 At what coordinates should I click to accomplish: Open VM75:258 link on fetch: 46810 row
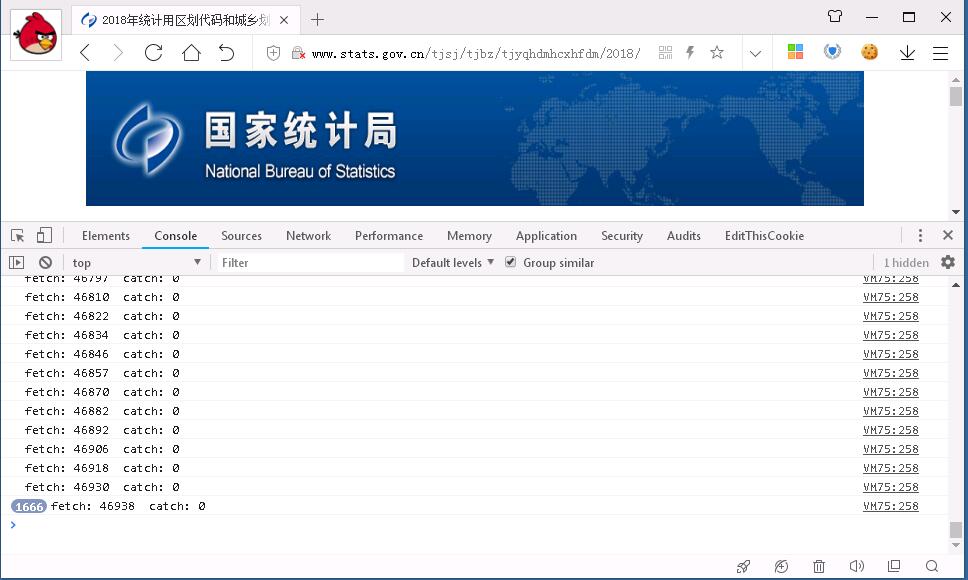pos(891,297)
